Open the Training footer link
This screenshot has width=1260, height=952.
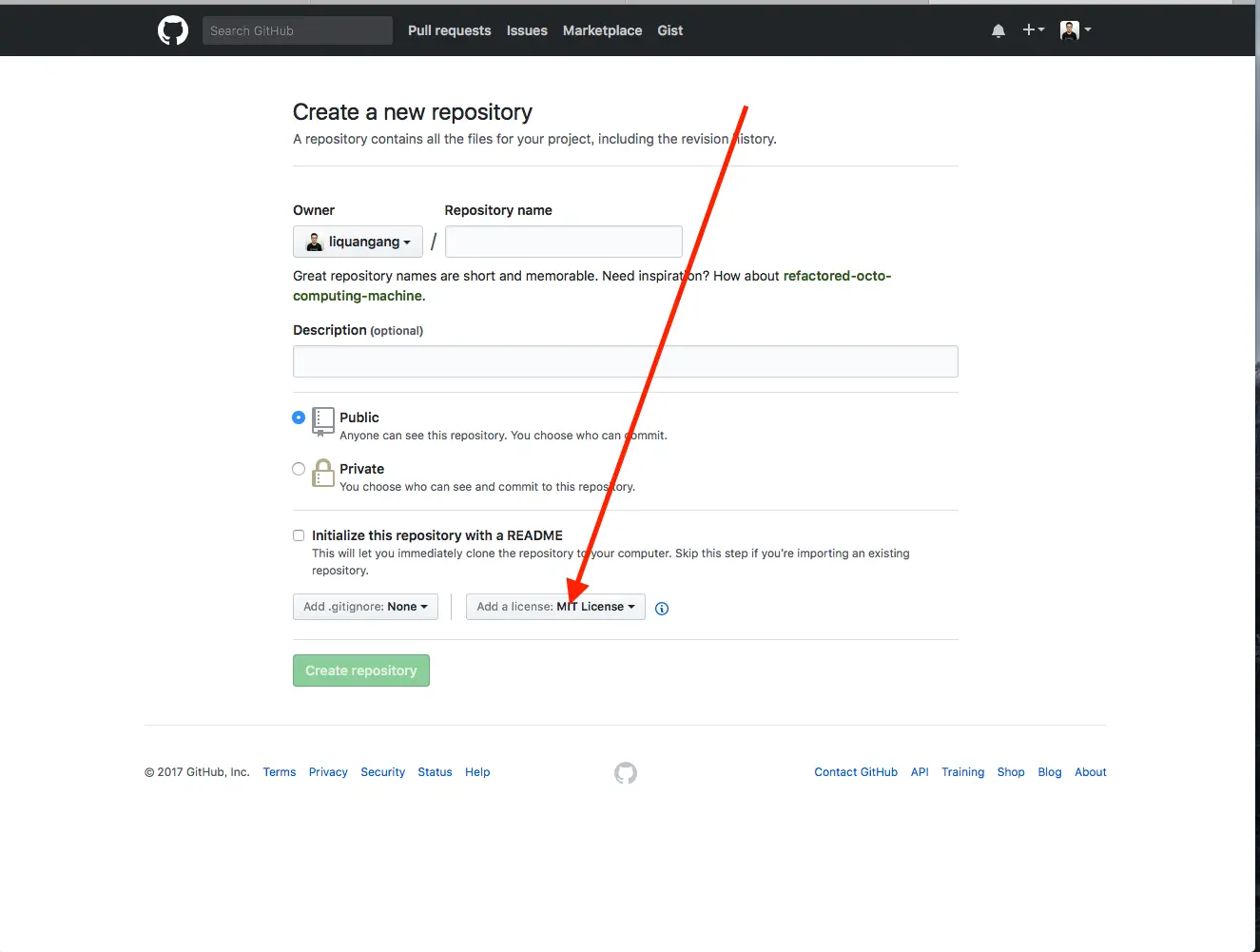962,772
